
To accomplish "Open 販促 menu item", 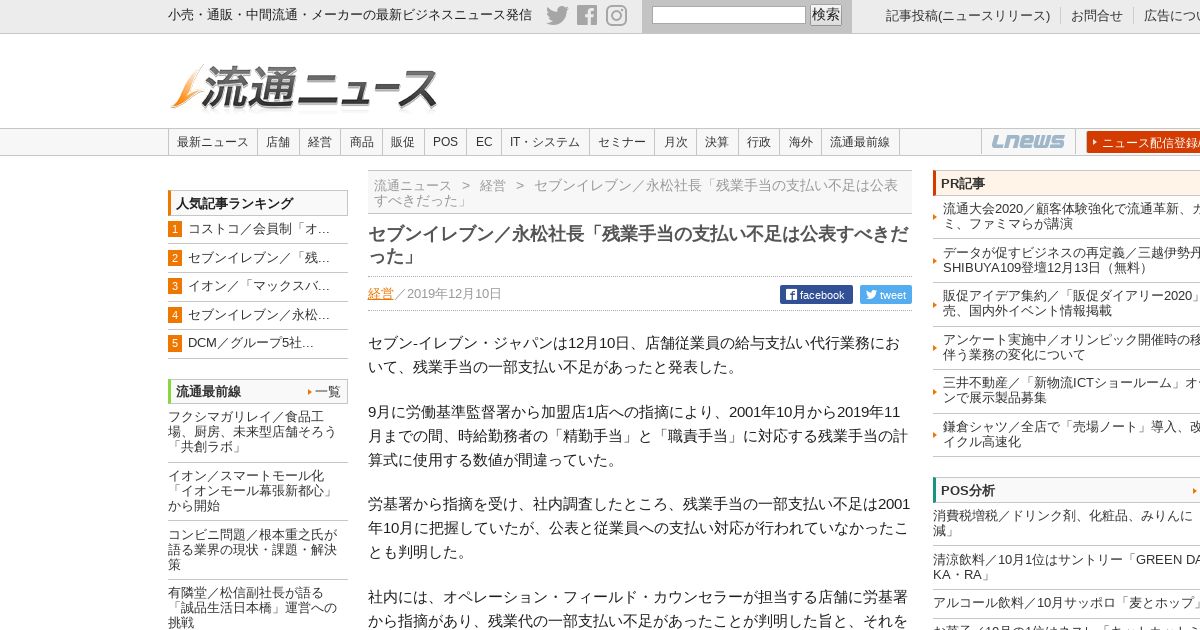I will [403, 142].
